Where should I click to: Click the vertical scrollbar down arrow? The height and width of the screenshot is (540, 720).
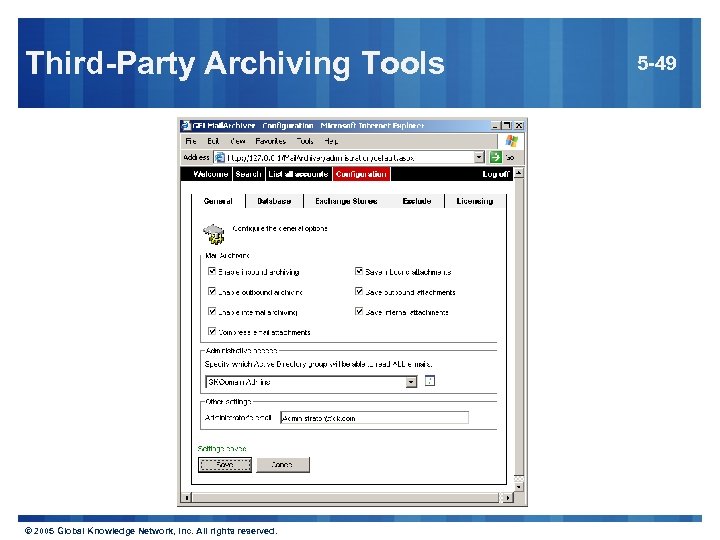click(x=519, y=487)
